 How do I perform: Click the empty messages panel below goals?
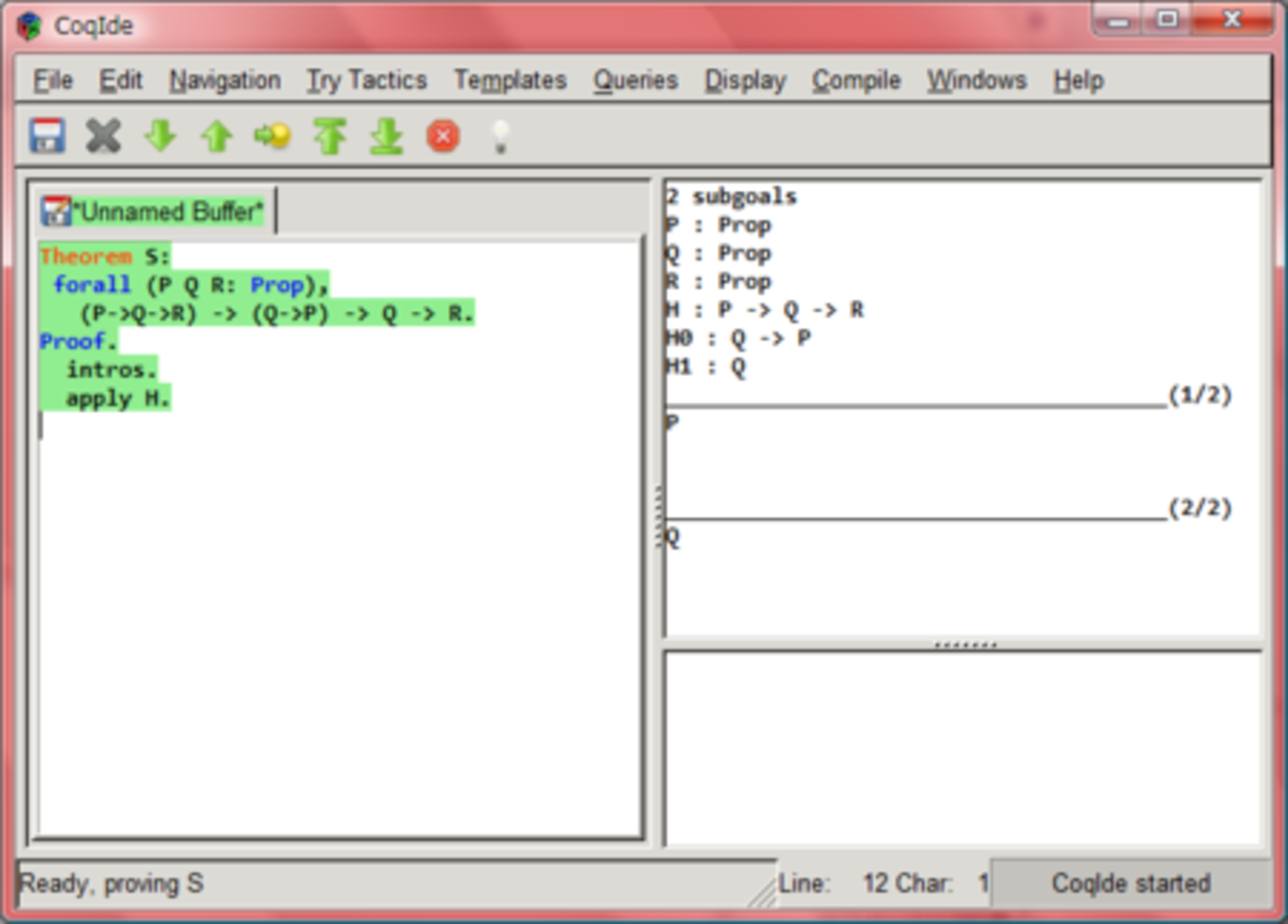963,750
